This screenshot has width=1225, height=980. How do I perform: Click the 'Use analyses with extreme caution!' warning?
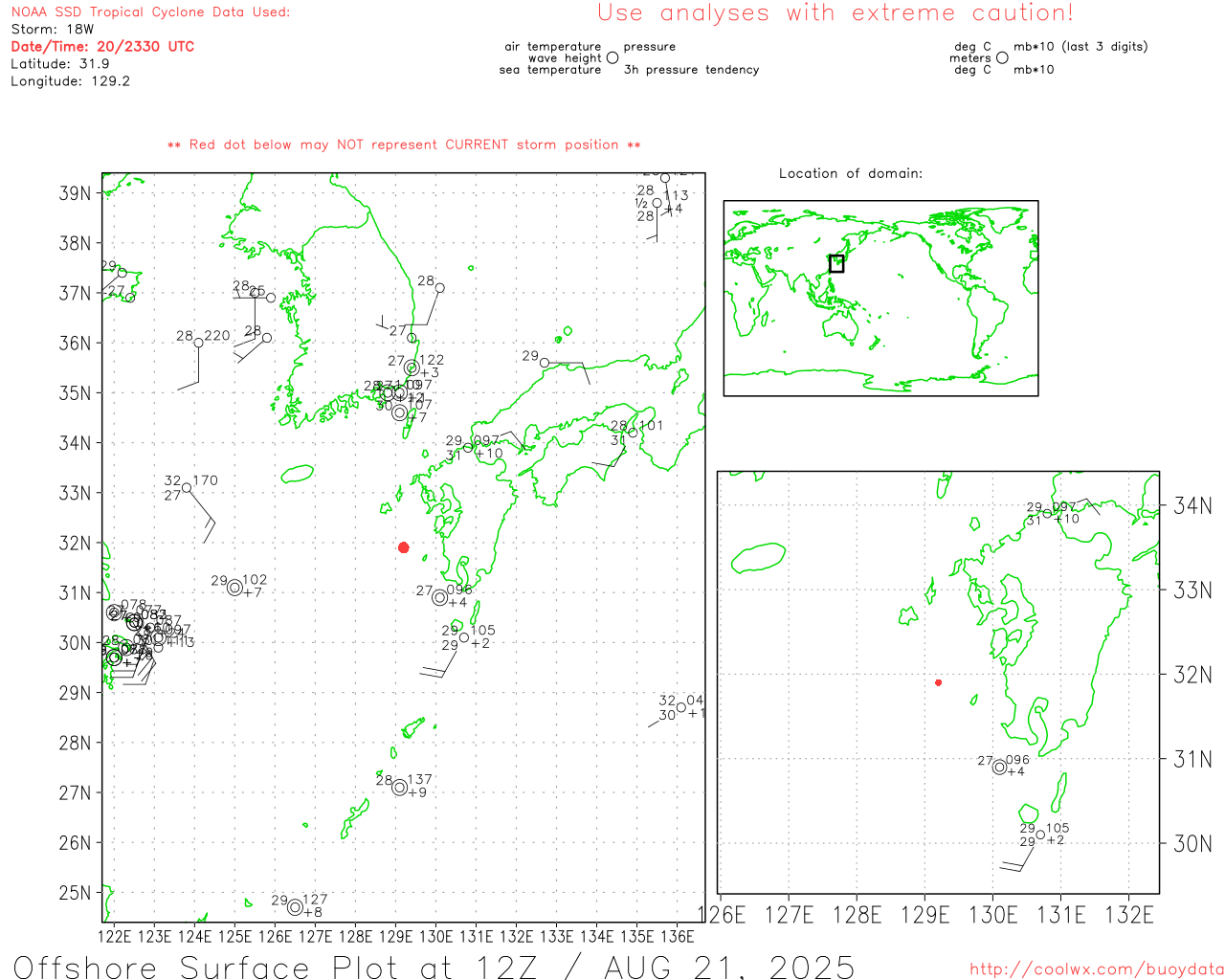coord(835,13)
